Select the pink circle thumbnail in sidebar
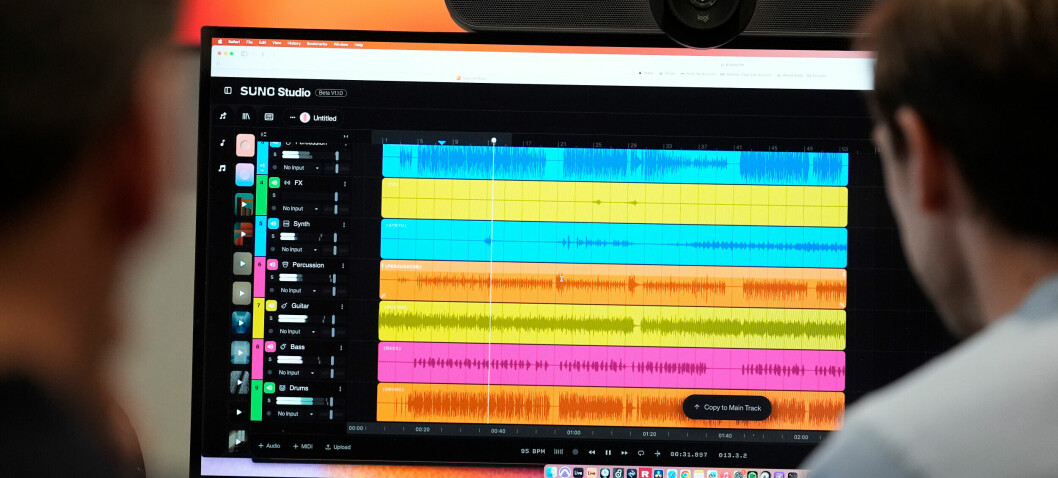 coord(245,145)
